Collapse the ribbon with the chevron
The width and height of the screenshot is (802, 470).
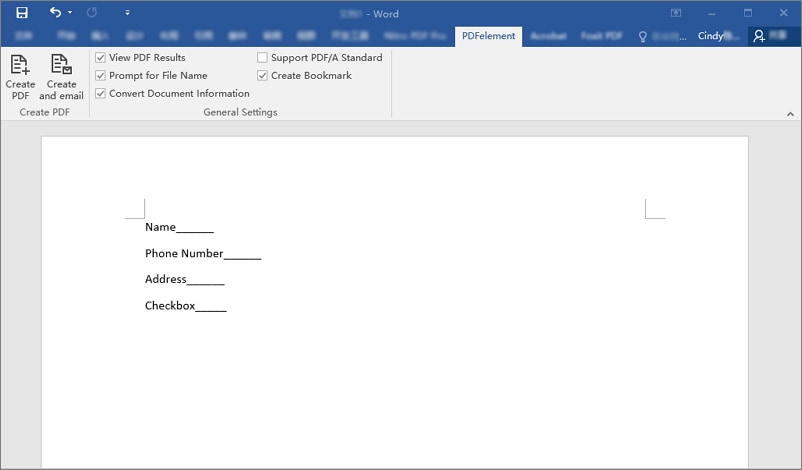click(x=790, y=114)
